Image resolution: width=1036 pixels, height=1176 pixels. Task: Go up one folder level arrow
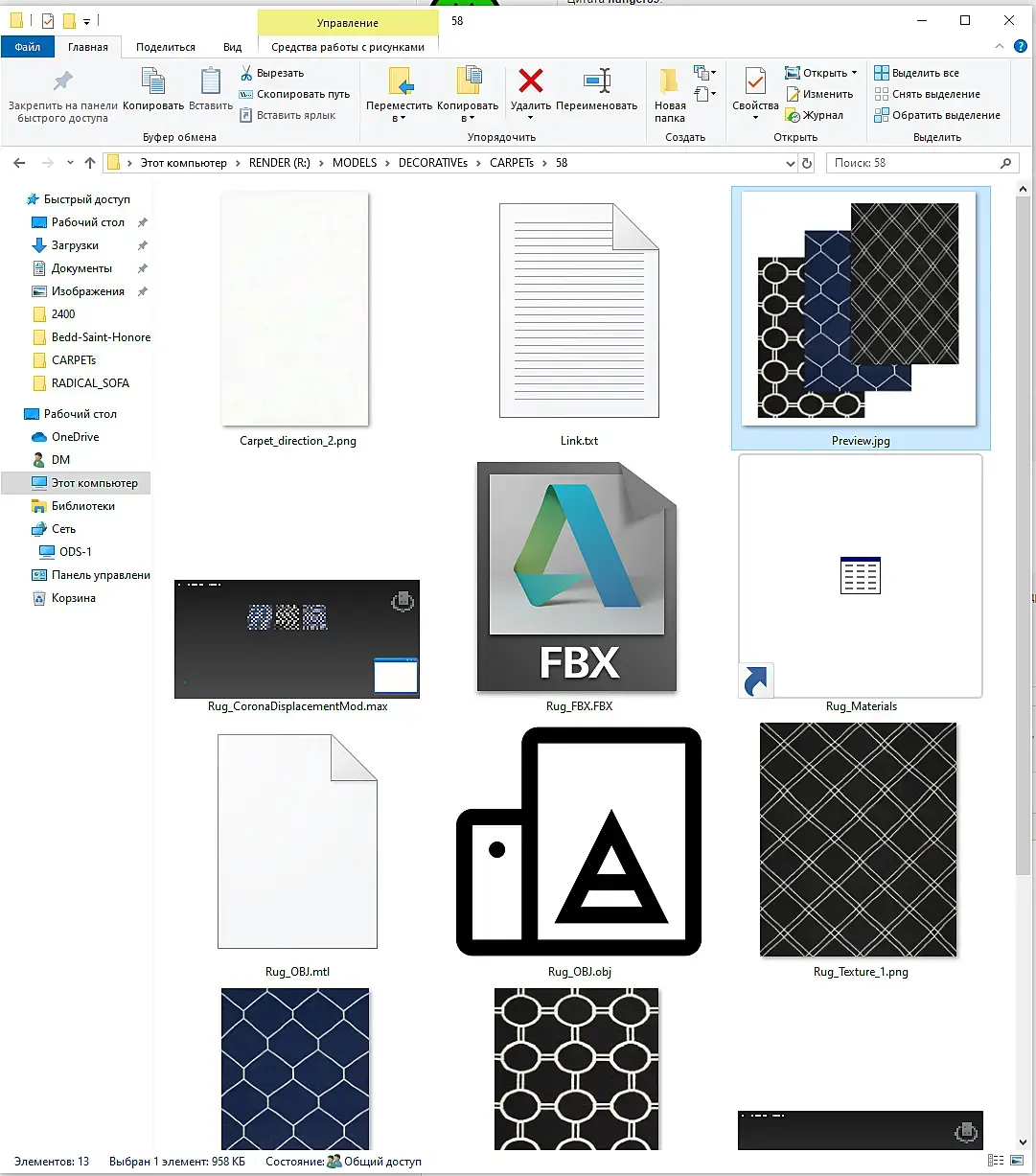pyautogui.click(x=90, y=163)
